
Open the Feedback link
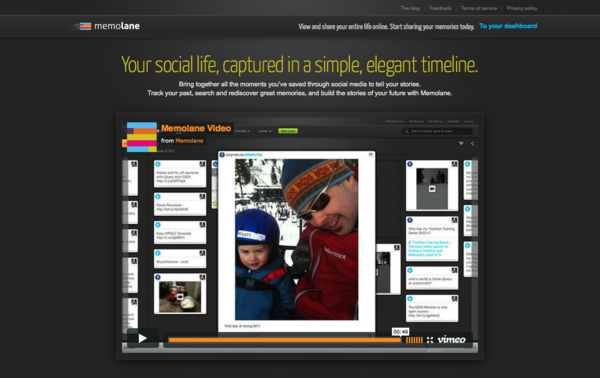440,8
